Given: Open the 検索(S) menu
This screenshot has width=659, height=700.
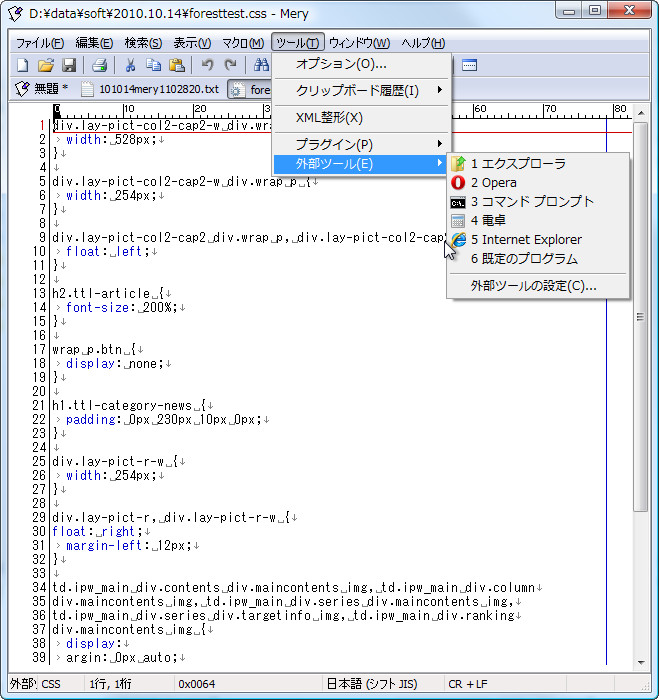Looking at the screenshot, I should point(143,43).
